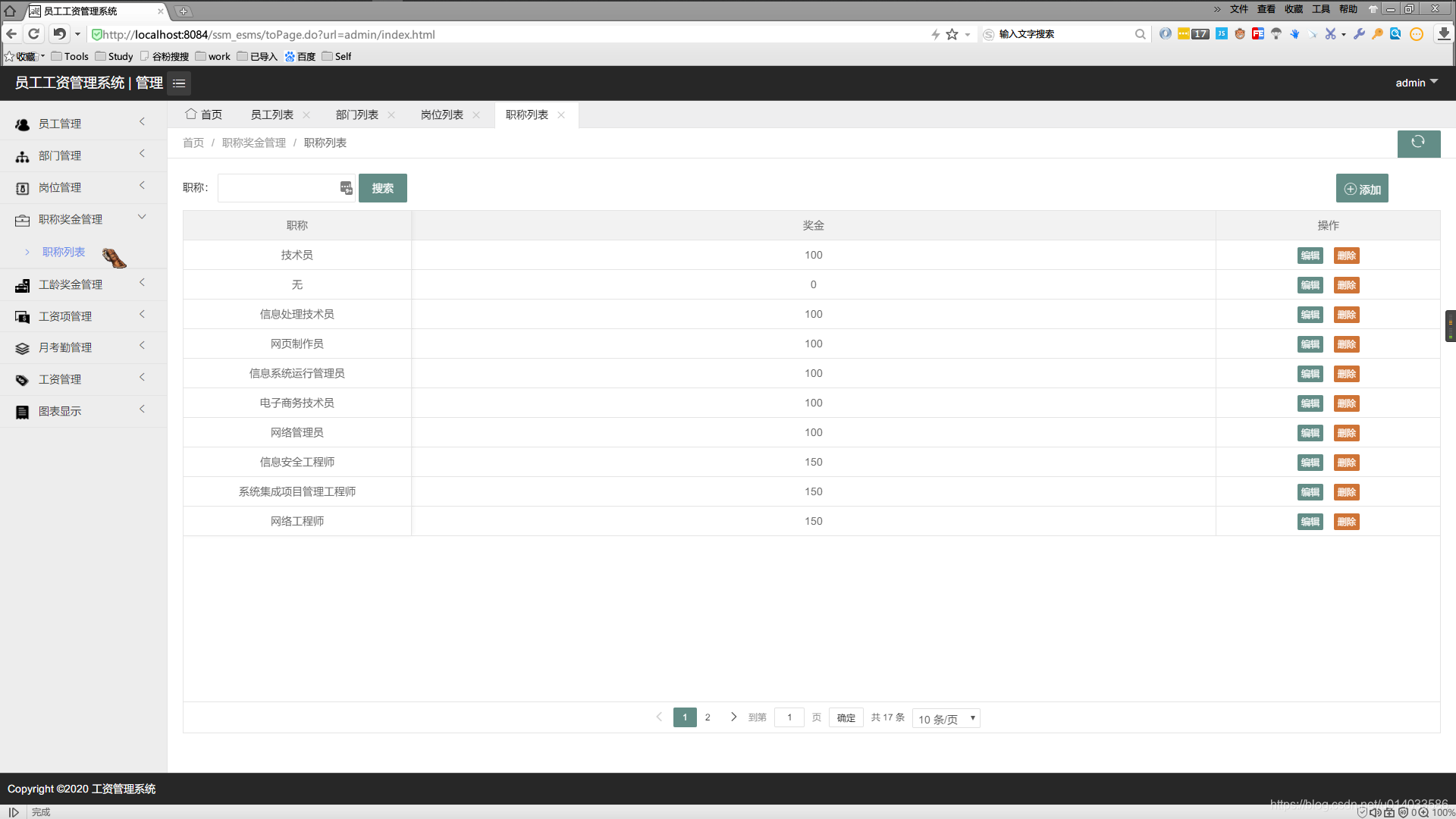Click the page number jump input
The image size is (1456, 819).
pos(789,717)
